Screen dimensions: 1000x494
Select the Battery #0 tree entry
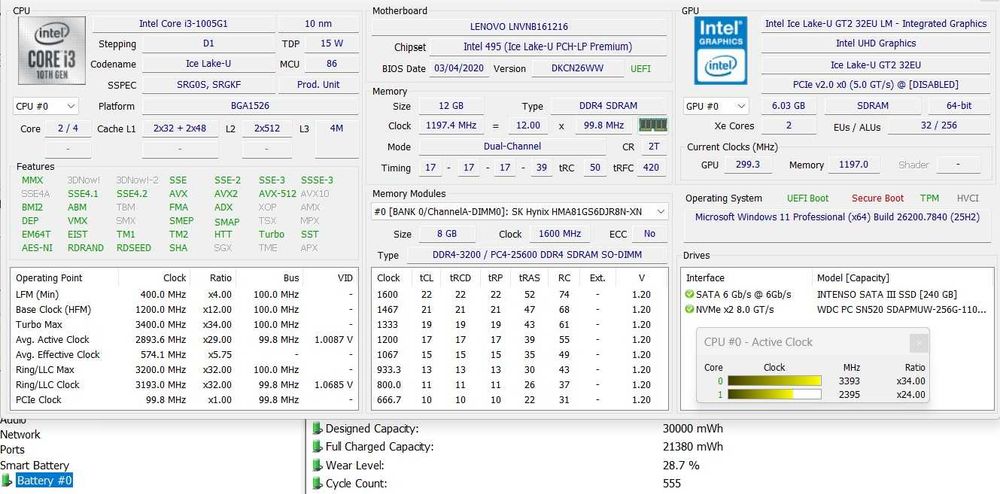(x=44, y=481)
